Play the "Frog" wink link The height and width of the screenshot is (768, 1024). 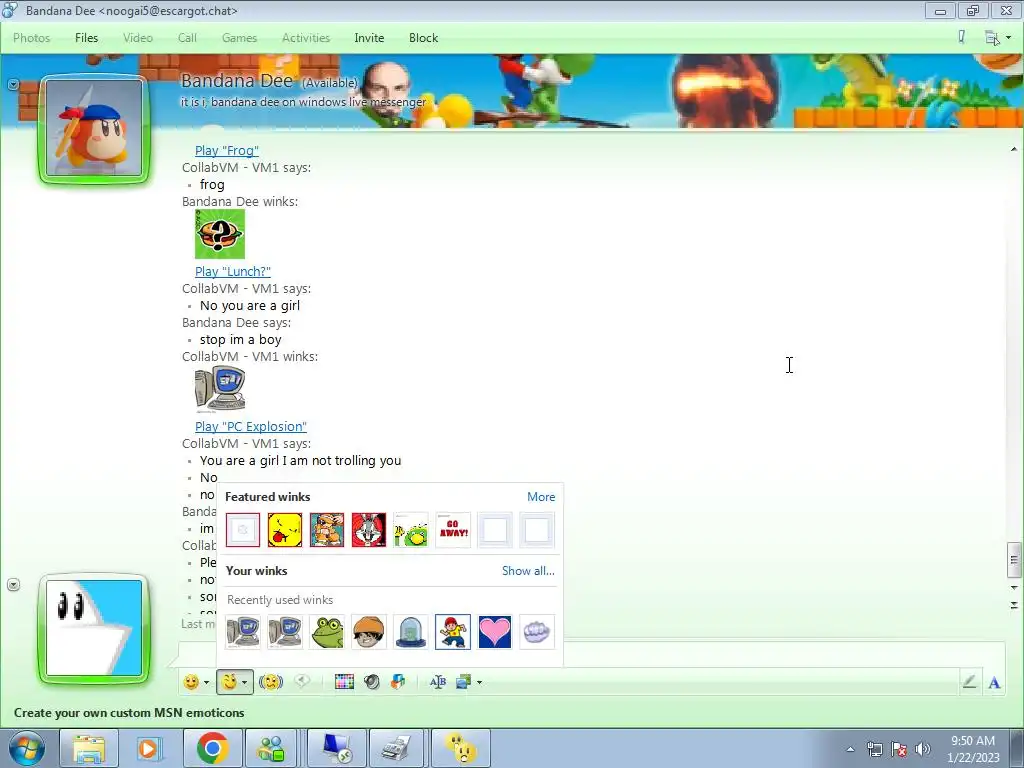tap(227, 151)
